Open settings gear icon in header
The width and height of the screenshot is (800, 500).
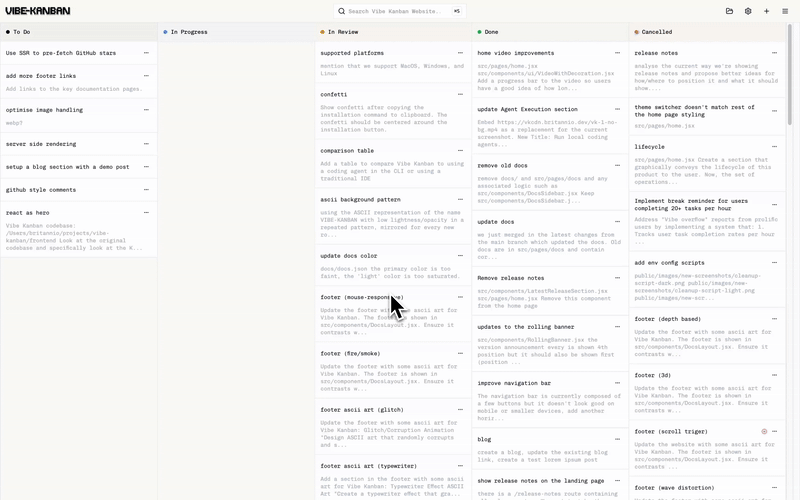(x=748, y=11)
